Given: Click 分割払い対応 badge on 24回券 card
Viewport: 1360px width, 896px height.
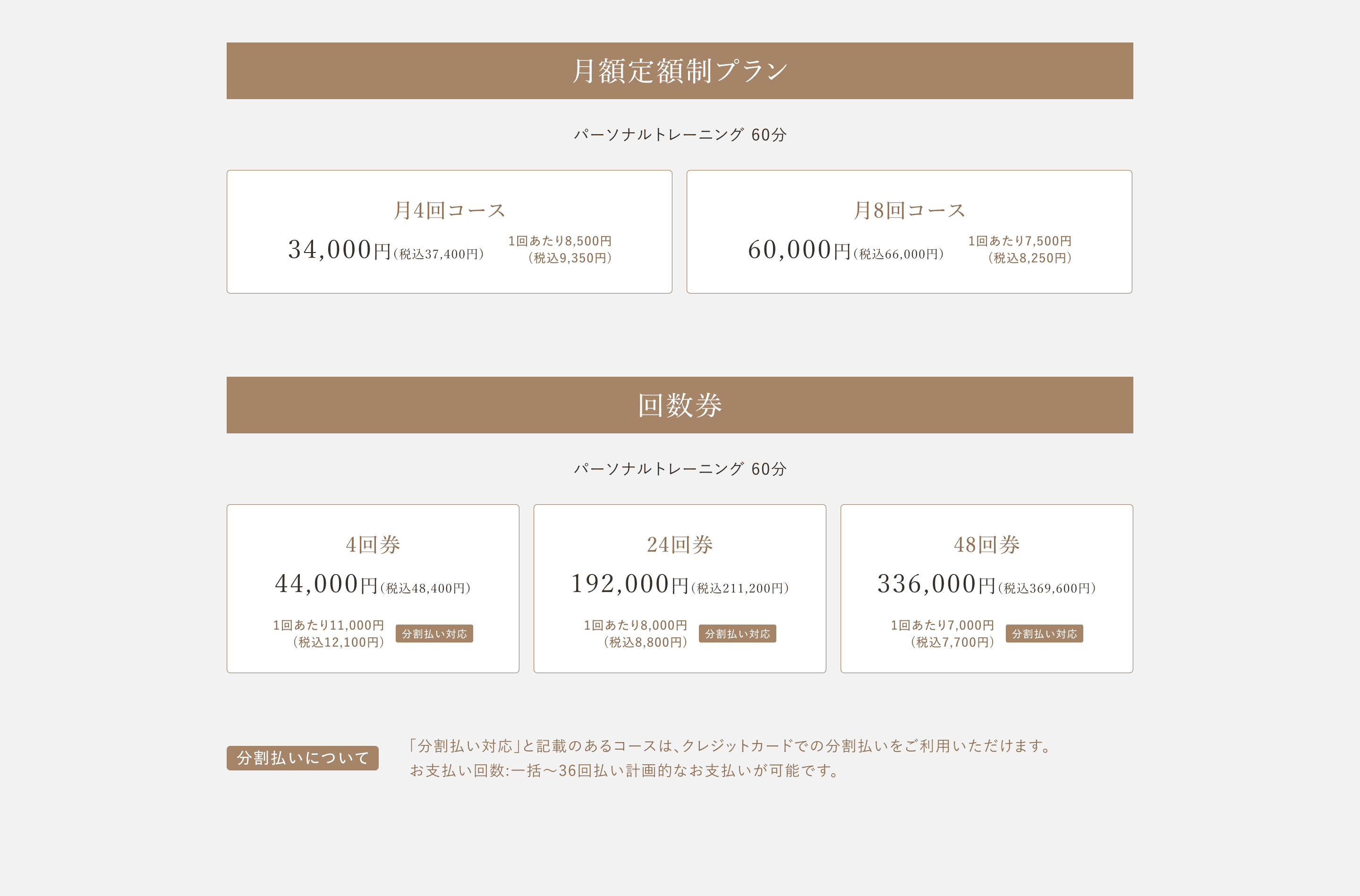Looking at the screenshot, I should tap(737, 634).
